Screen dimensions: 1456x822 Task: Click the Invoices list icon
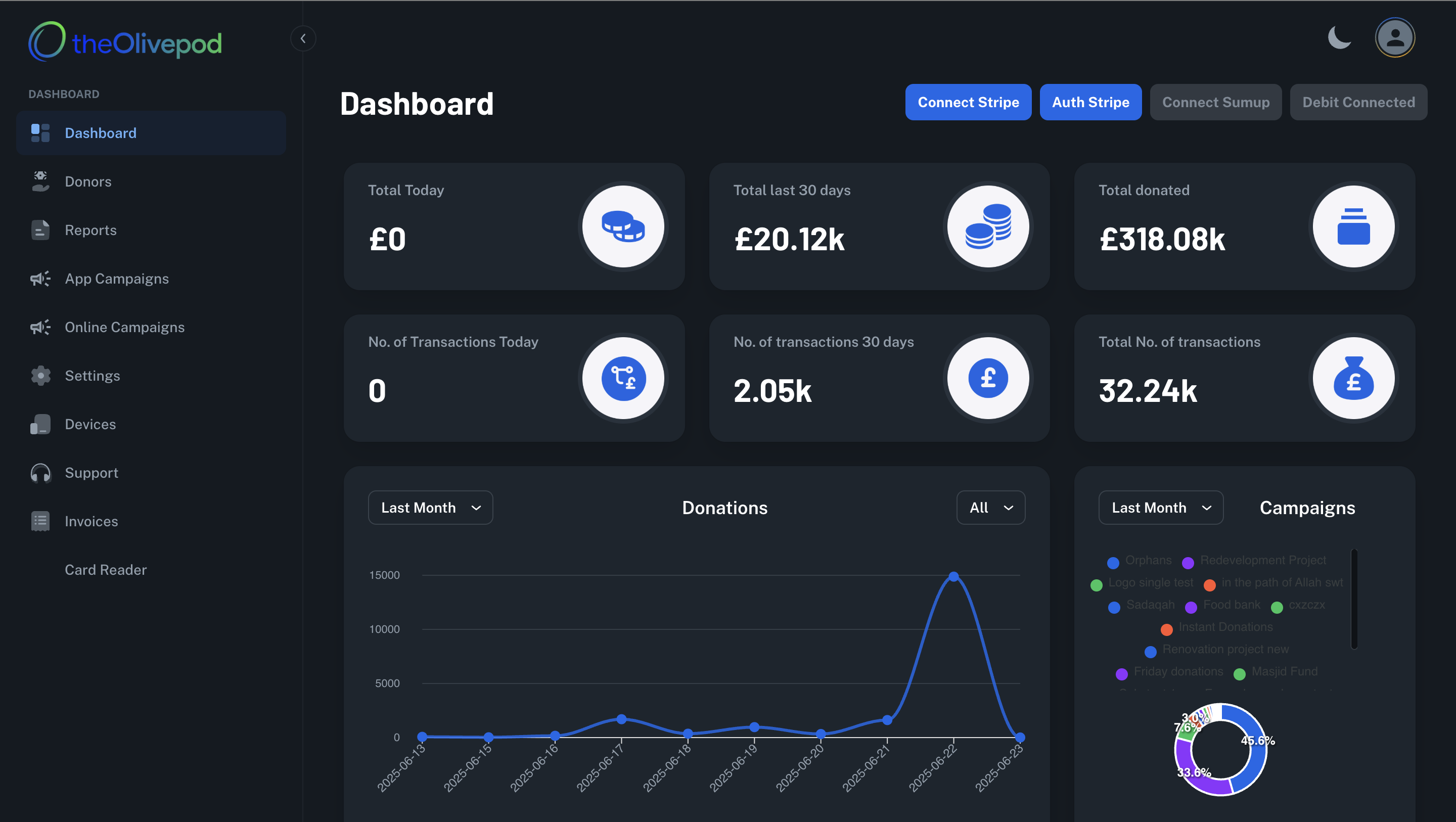40,521
